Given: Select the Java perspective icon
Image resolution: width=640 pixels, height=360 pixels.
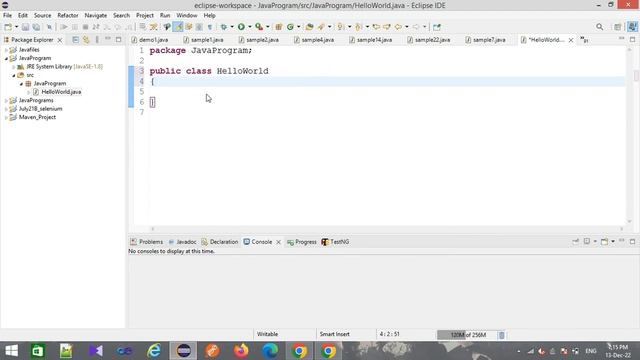Looking at the screenshot, I should 632,27.
